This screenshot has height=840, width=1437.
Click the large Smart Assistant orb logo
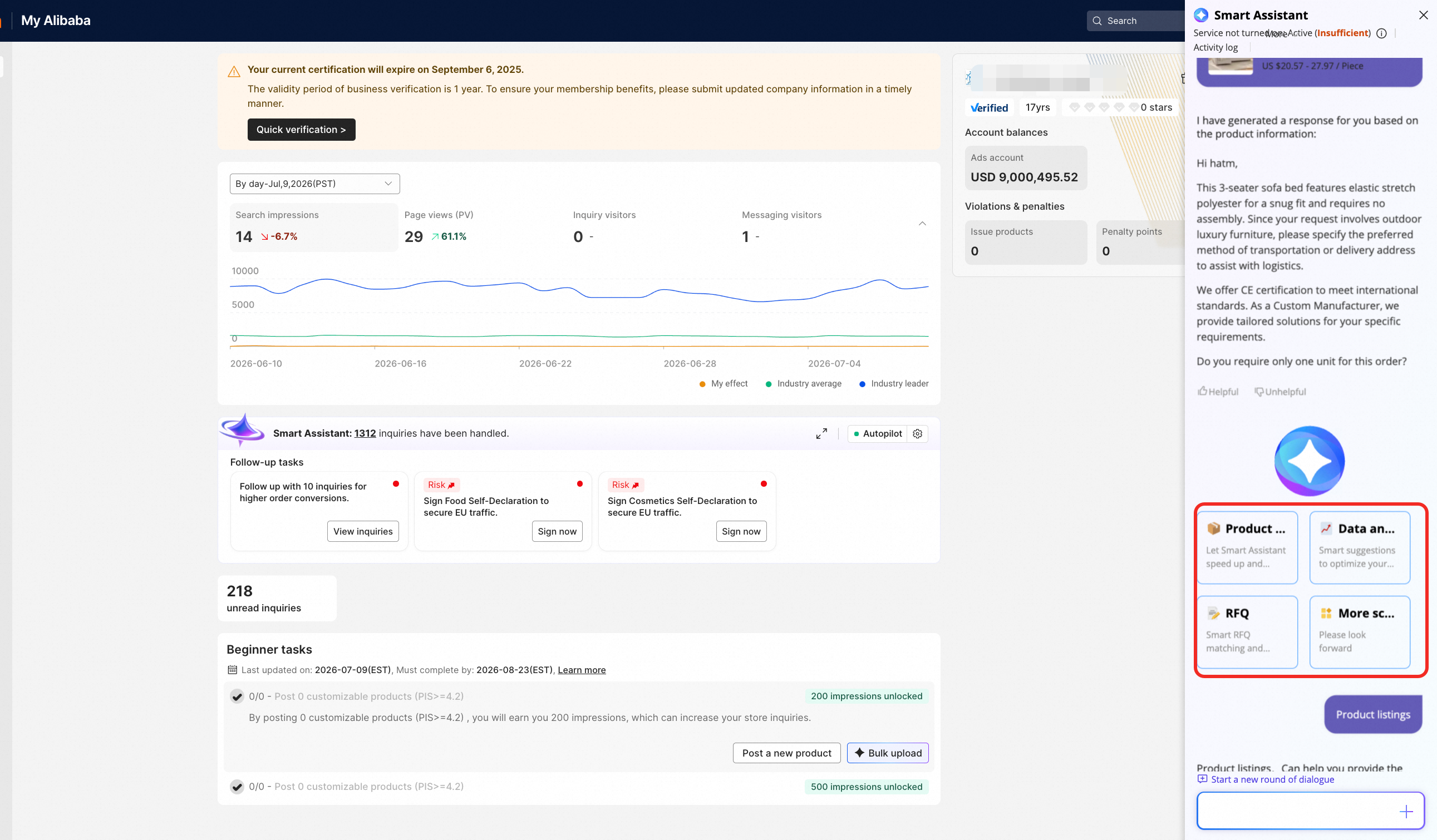pos(1309,461)
